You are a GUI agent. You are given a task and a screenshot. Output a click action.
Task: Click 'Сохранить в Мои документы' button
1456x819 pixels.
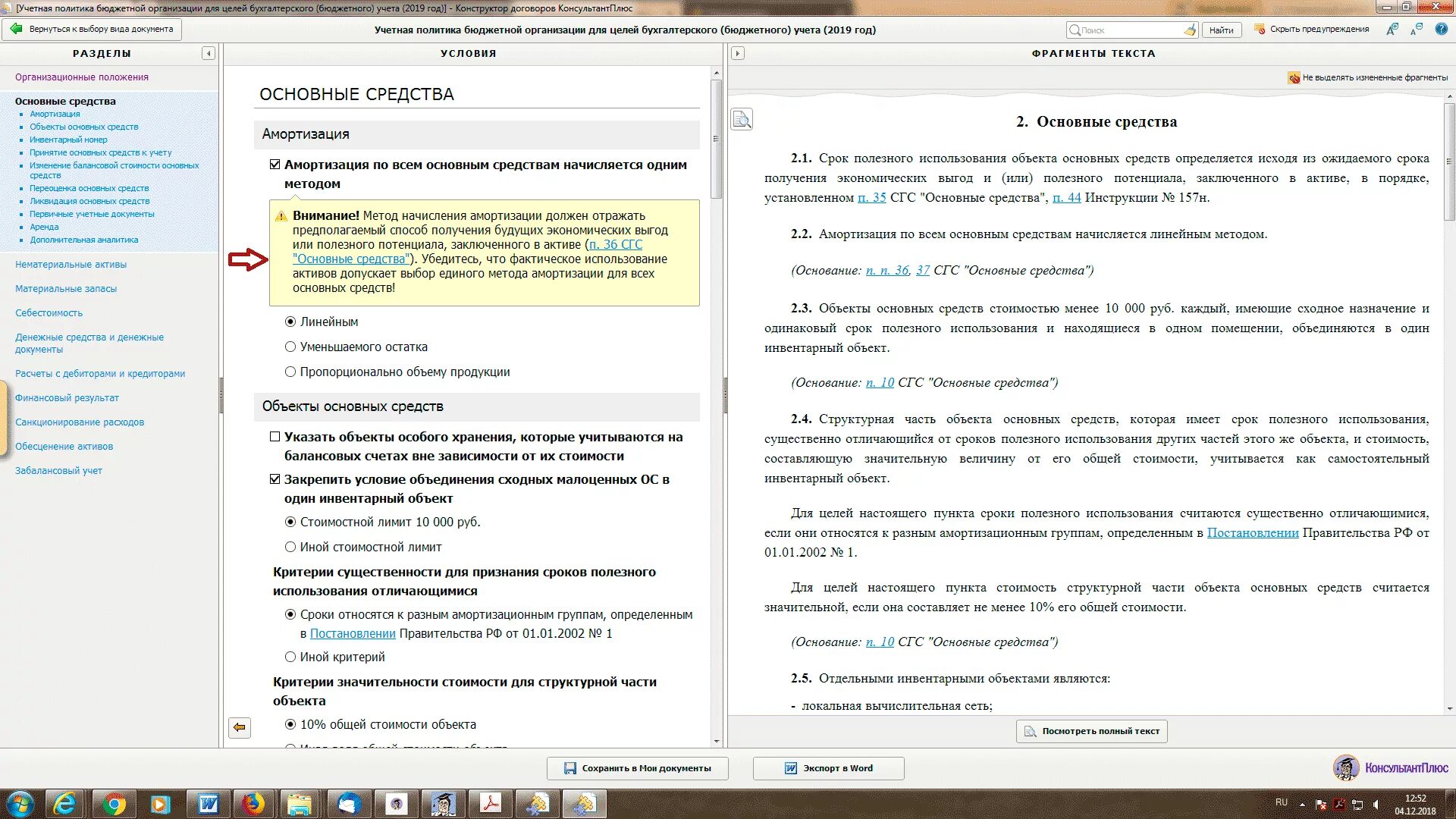638,768
